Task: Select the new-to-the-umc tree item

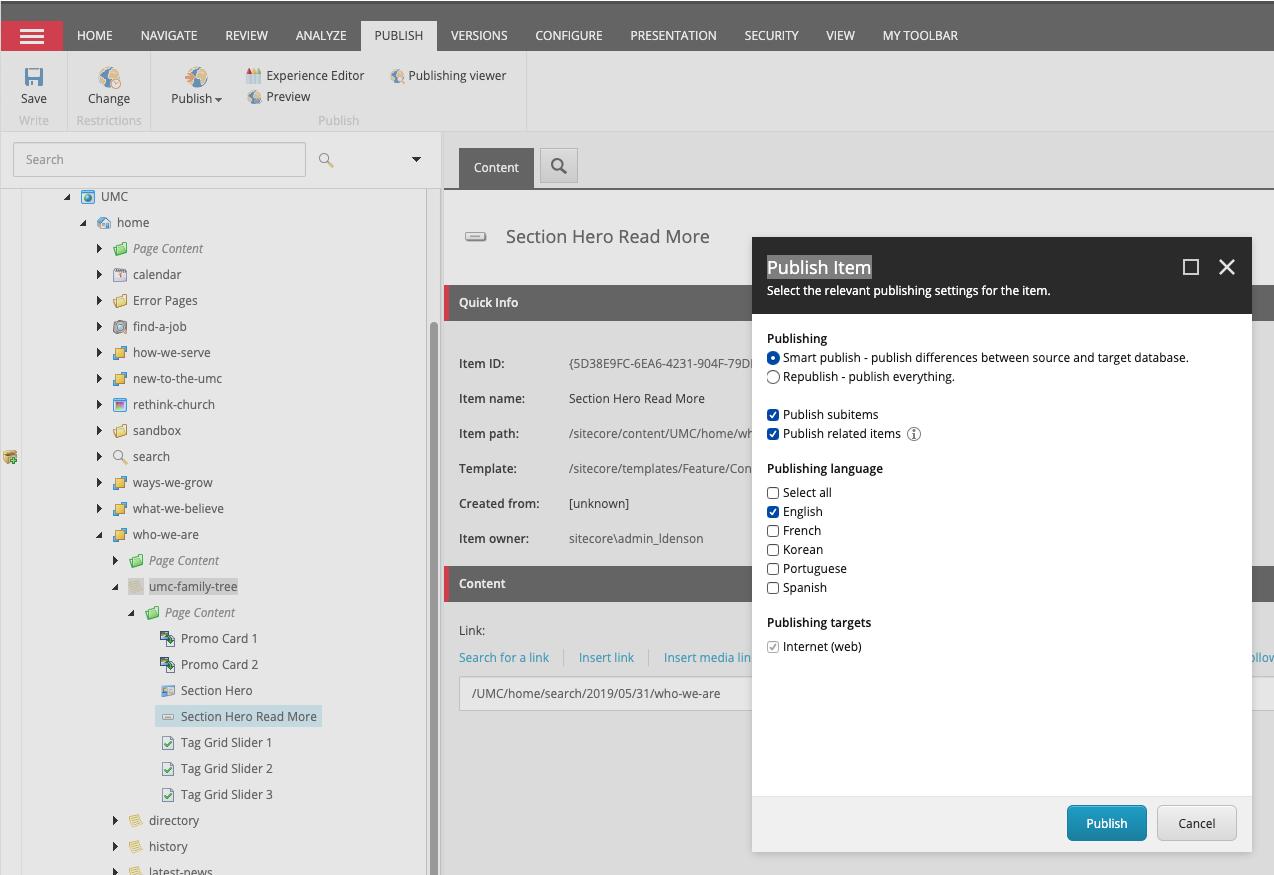Action: (x=178, y=379)
